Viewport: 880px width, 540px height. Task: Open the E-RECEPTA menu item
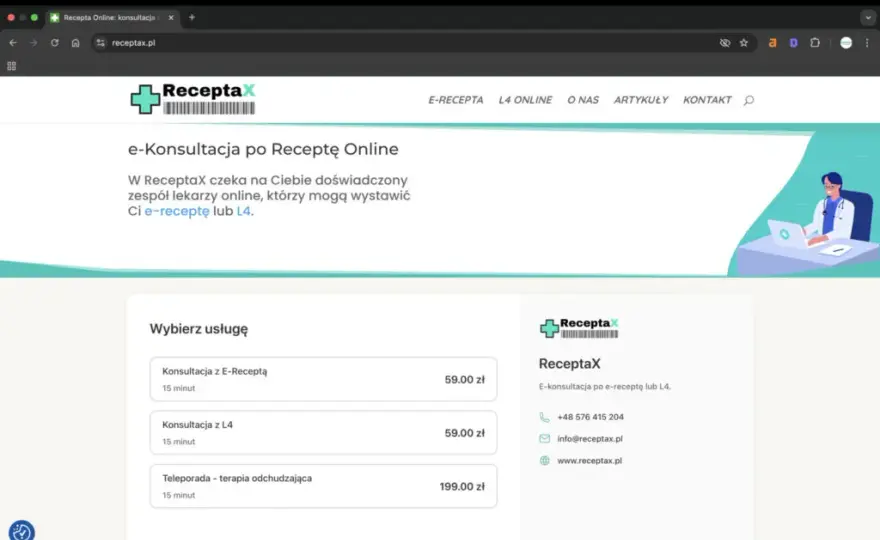pyautogui.click(x=456, y=100)
